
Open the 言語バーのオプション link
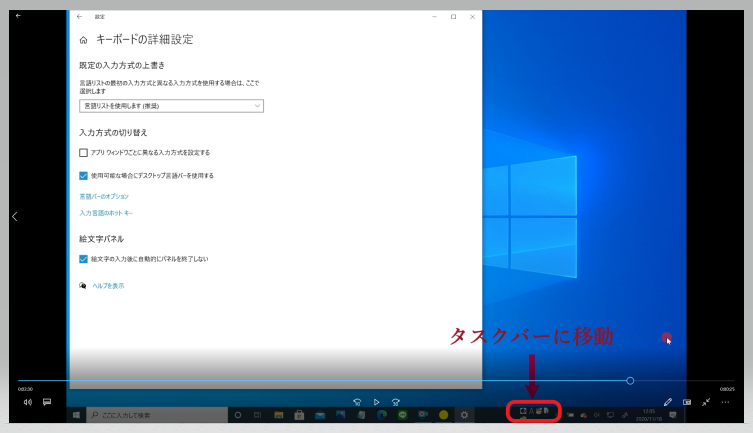tap(104, 196)
